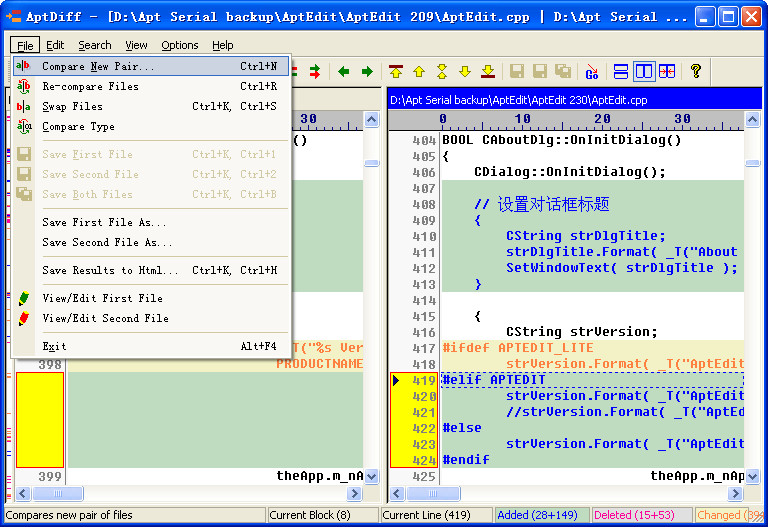768x527 pixels.
Task: Open the Help menu
Action: [222, 46]
